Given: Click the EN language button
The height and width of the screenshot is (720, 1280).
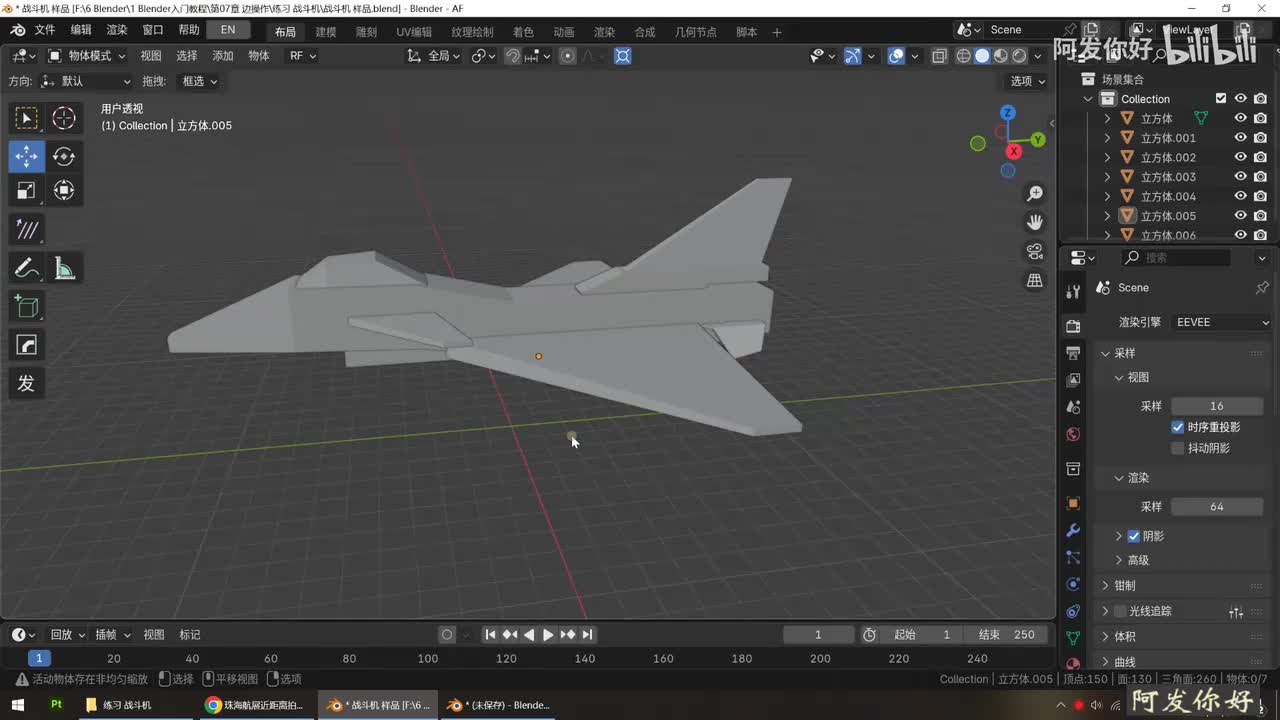Looking at the screenshot, I should pos(228,30).
